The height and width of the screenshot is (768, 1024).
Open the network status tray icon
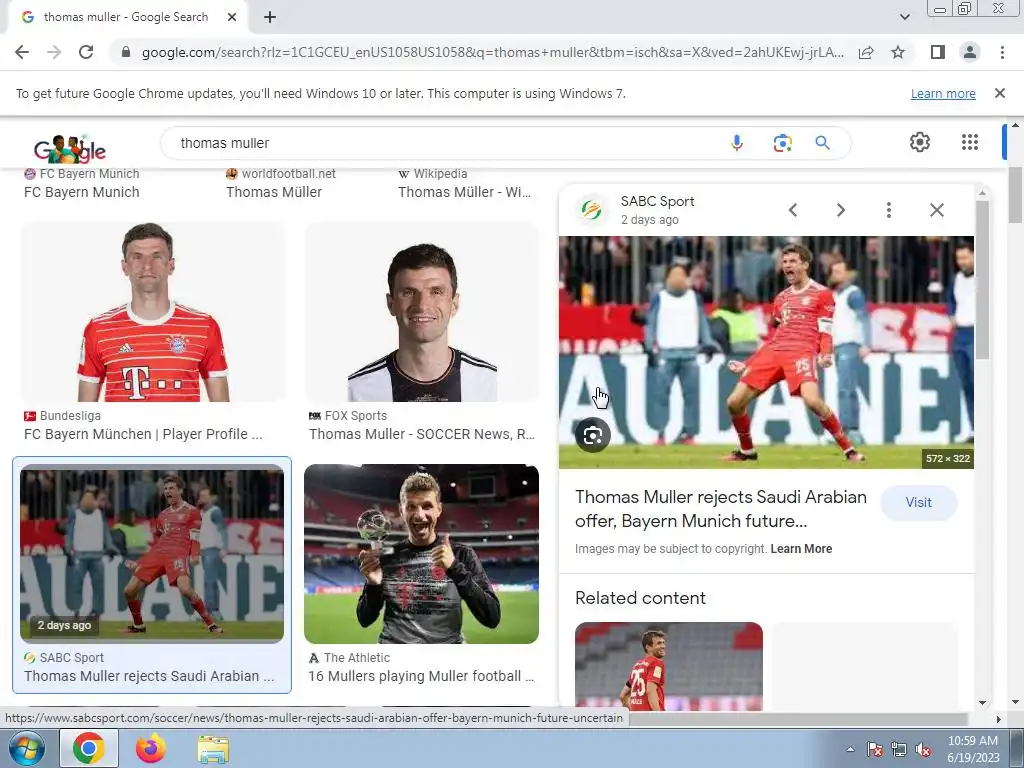899,750
